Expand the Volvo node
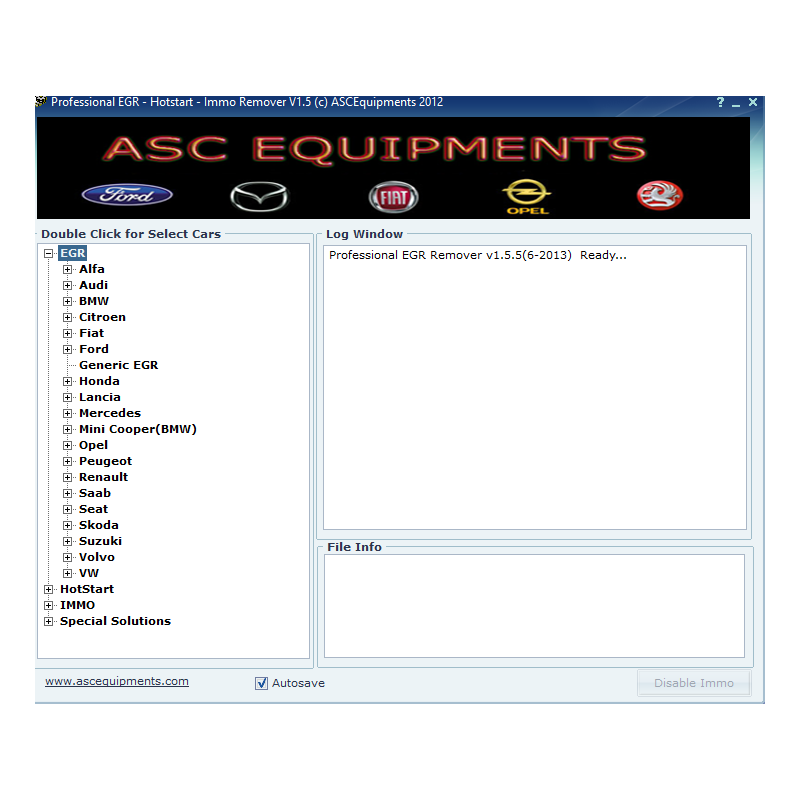Image resolution: width=800 pixels, height=800 pixels. coord(67,557)
